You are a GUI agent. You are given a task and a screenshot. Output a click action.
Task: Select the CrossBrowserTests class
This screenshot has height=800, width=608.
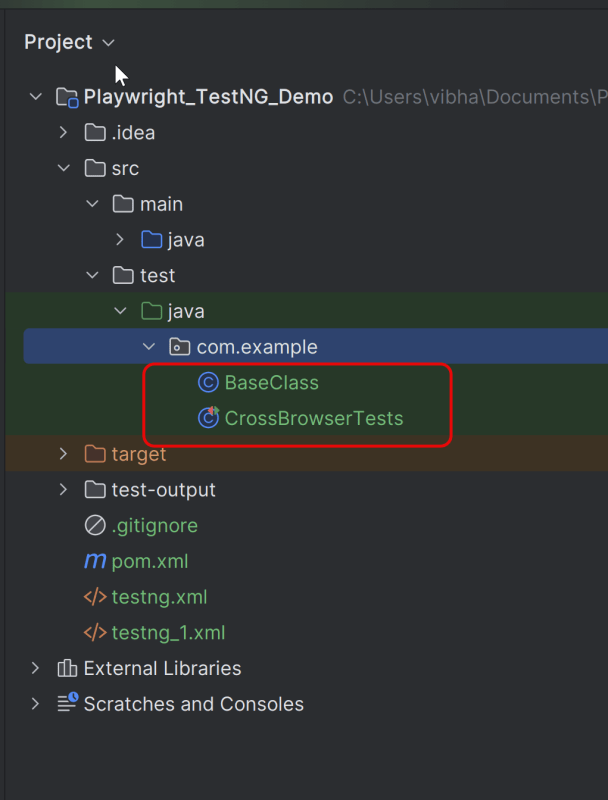(313, 418)
